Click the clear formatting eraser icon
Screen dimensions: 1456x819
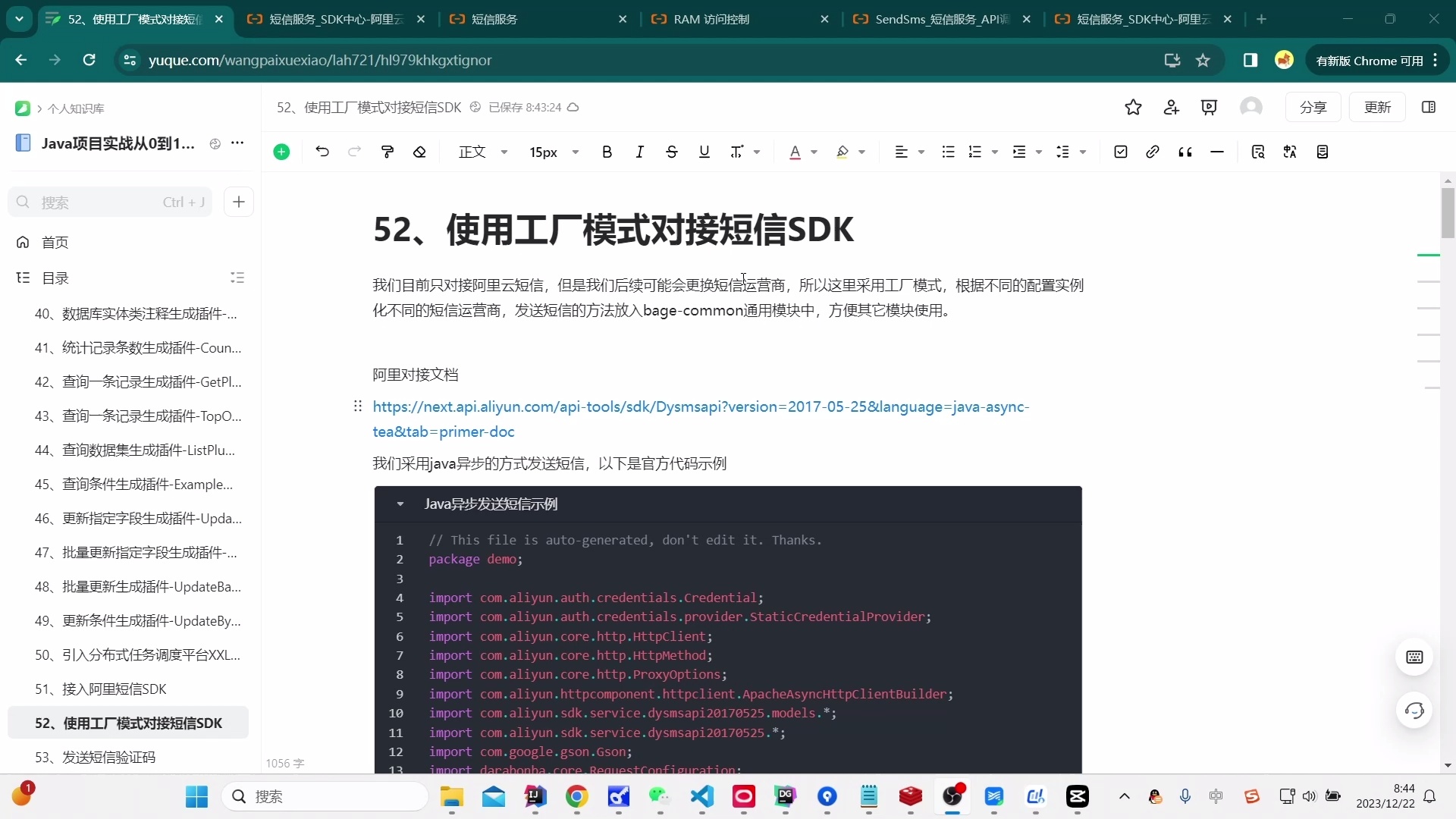pos(420,152)
